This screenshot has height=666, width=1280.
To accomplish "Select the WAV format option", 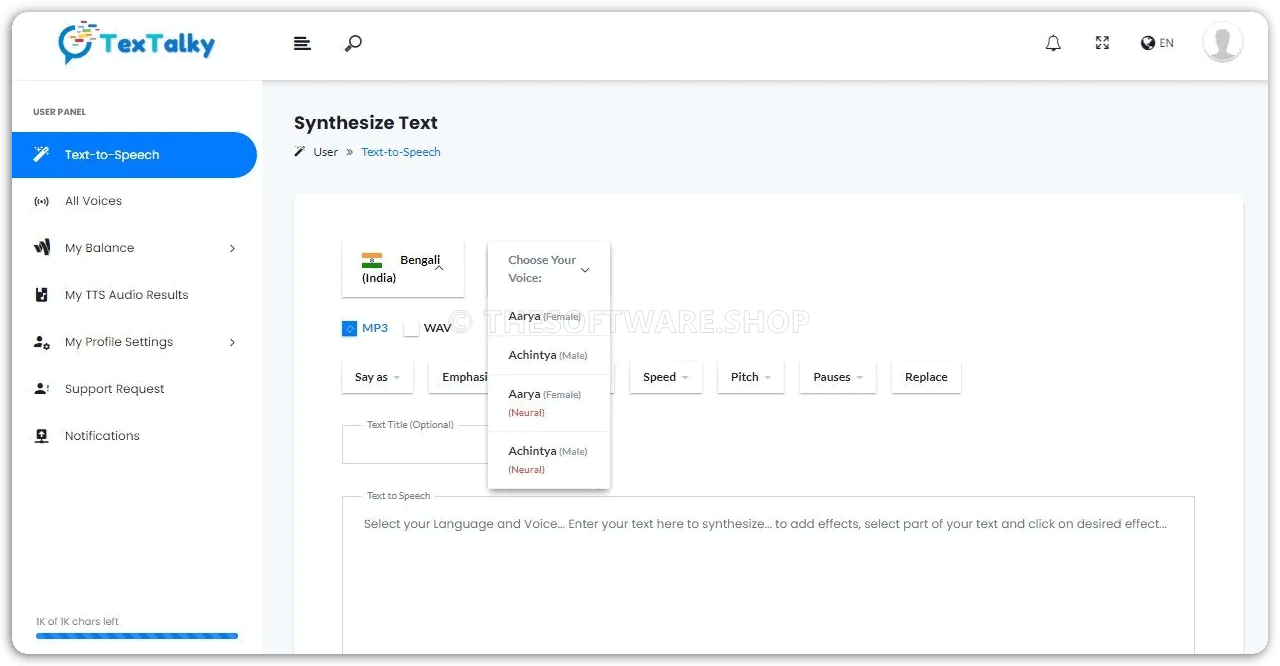I will pyautogui.click(x=428, y=328).
